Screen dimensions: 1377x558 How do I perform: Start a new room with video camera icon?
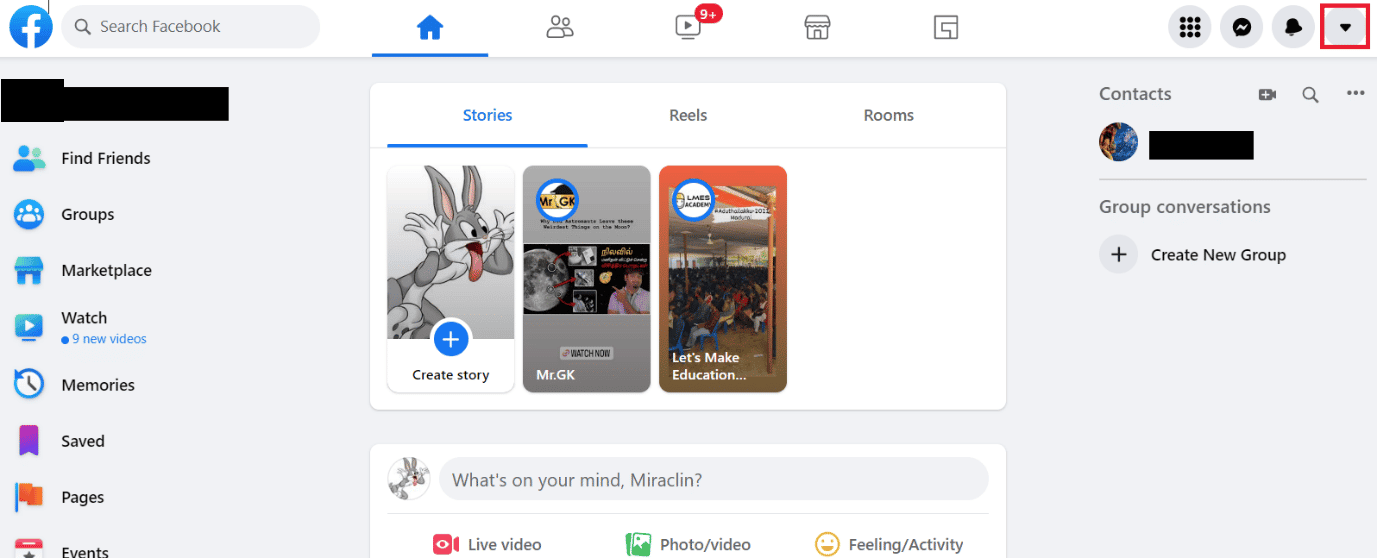pyautogui.click(x=1267, y=94)
